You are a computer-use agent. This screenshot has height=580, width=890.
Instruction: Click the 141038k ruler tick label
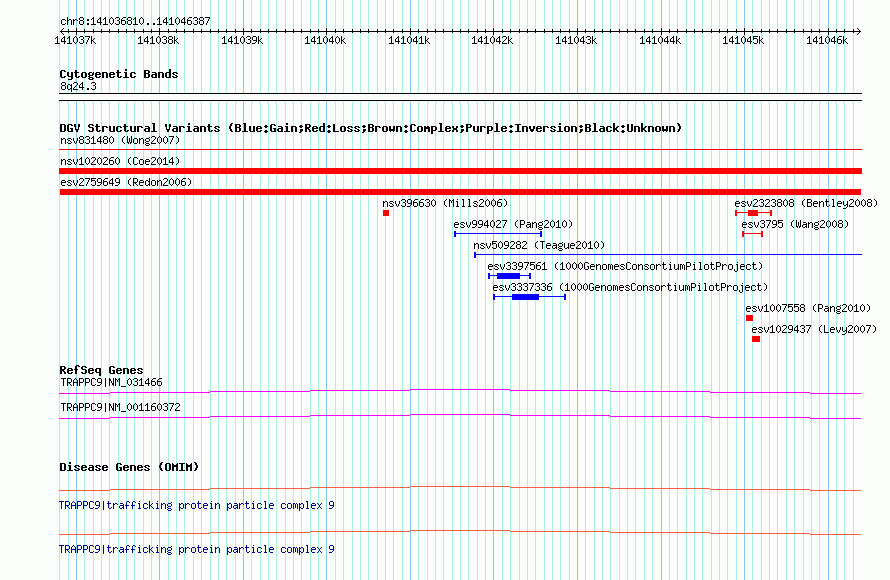point(158,40)
